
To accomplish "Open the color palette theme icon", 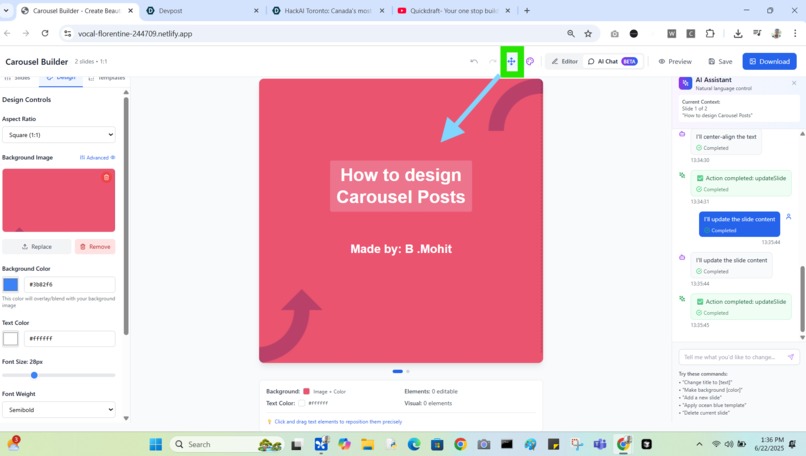I will coord(530,61).
